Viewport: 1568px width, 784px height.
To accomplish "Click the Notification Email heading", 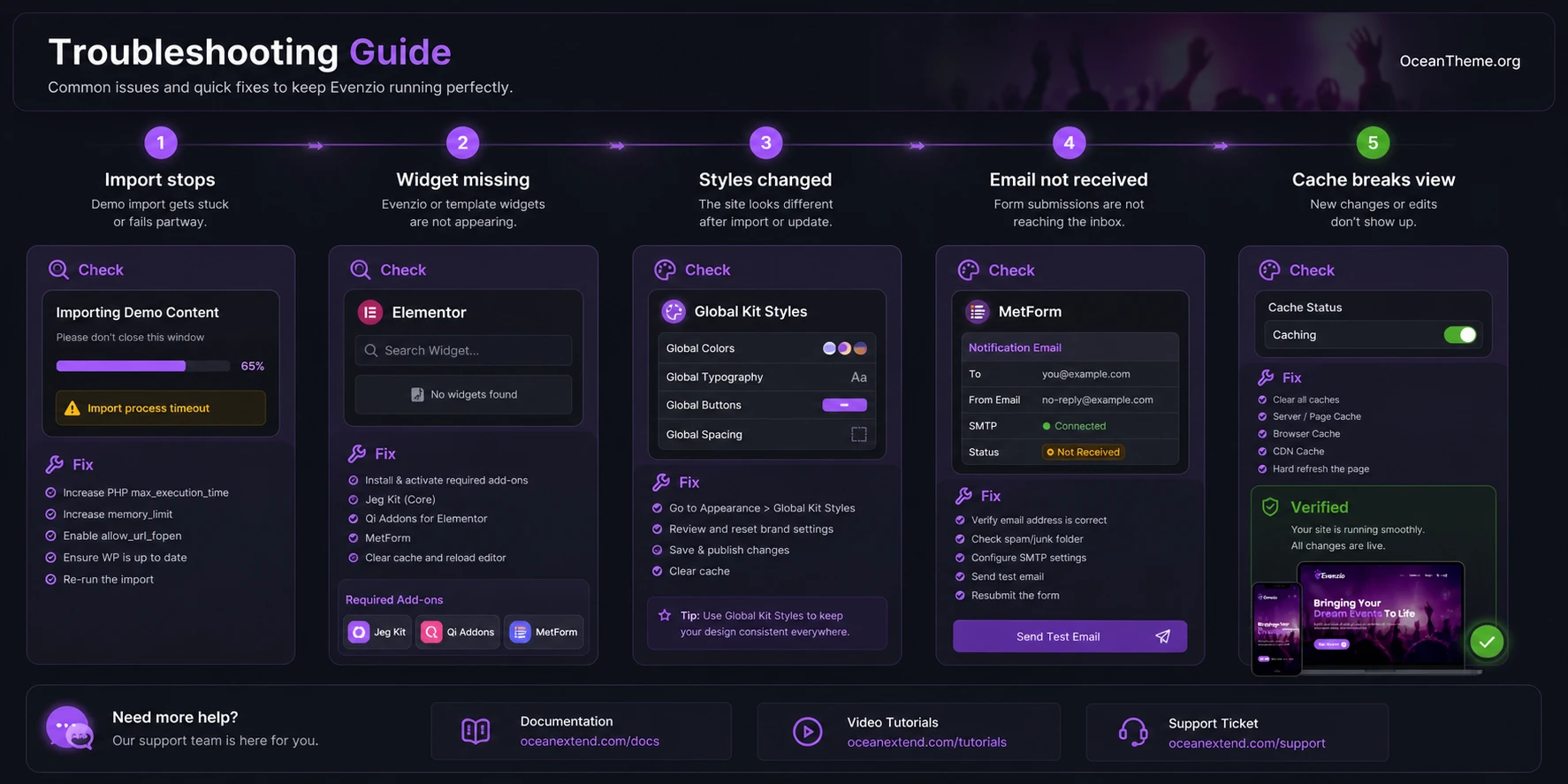I will [1015, 347].
